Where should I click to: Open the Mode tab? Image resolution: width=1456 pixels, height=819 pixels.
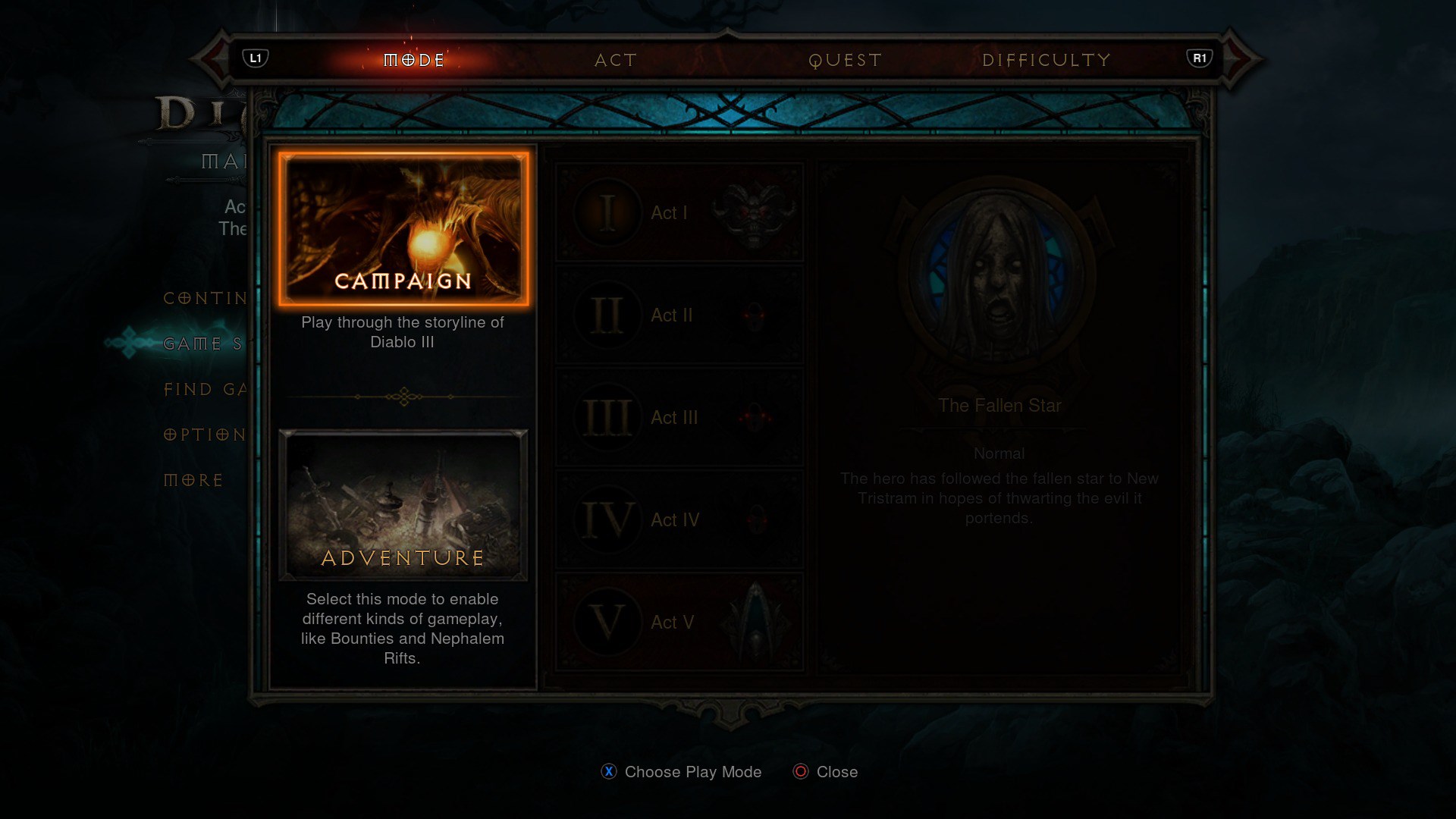pyautogui.click(x=414, y=60)
